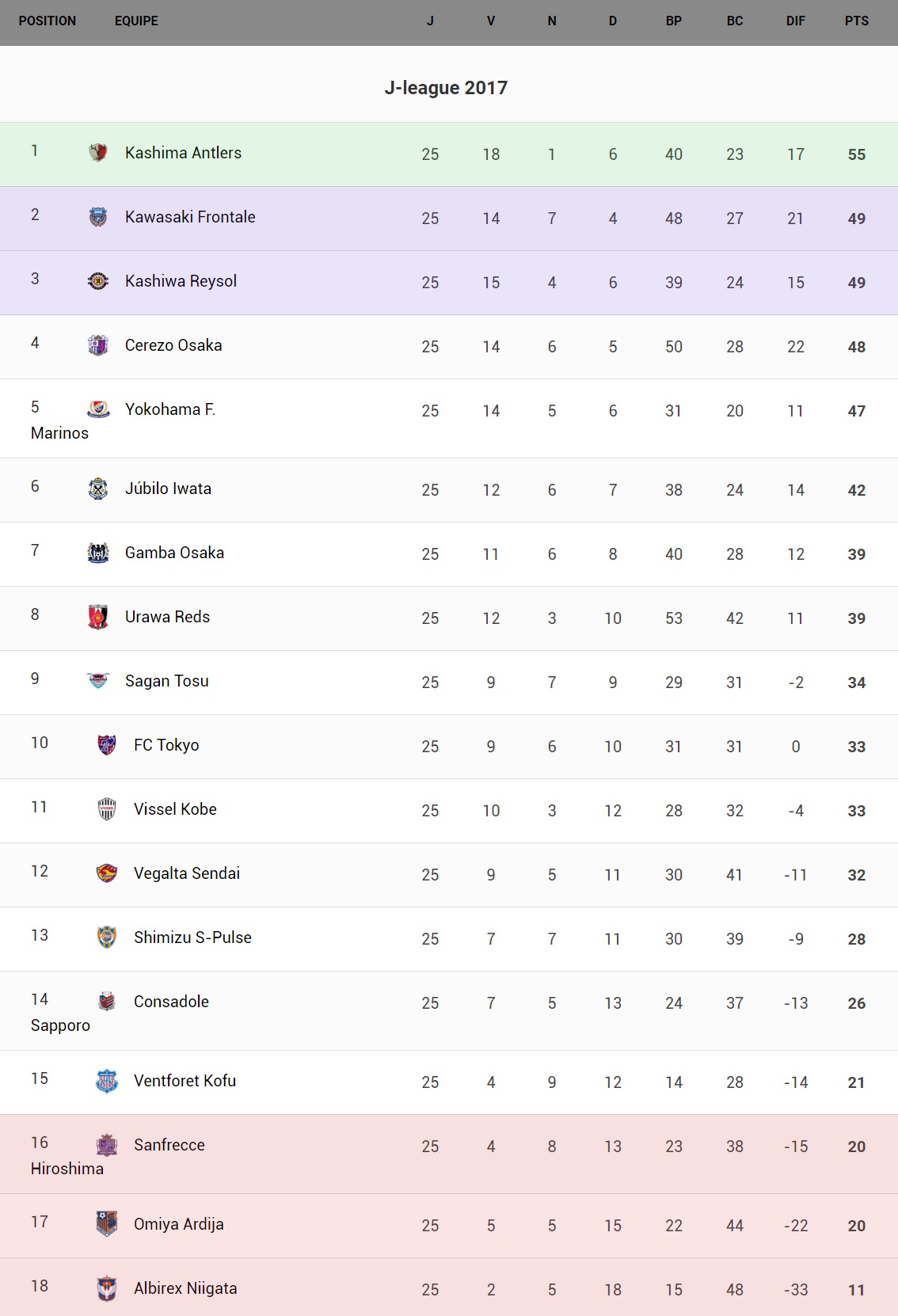Select the Sagan Tosu team name
Image resolution: width=898 pixels, height=1316 pixels.
[167, 681]
